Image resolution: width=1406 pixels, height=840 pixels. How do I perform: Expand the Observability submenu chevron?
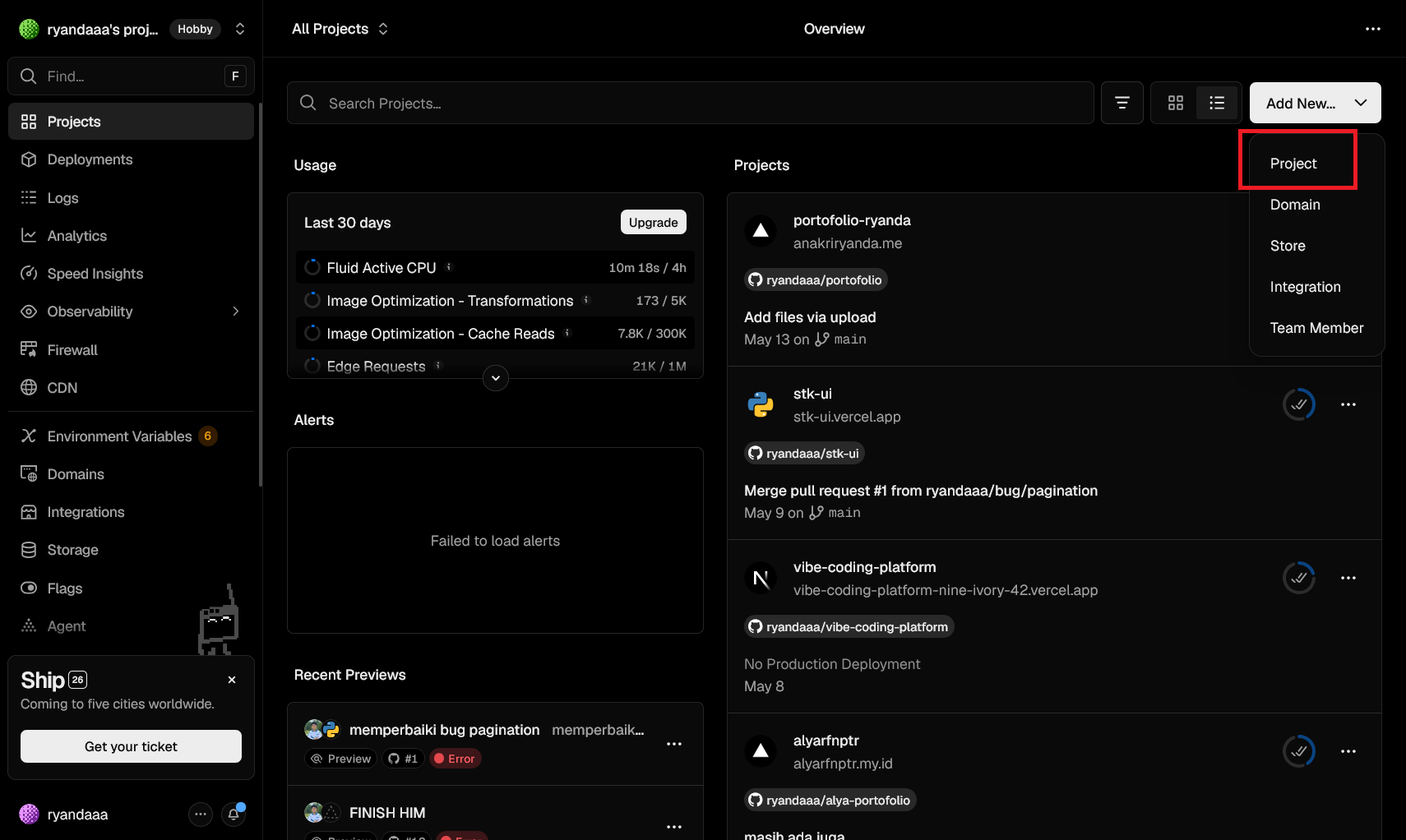236,312
